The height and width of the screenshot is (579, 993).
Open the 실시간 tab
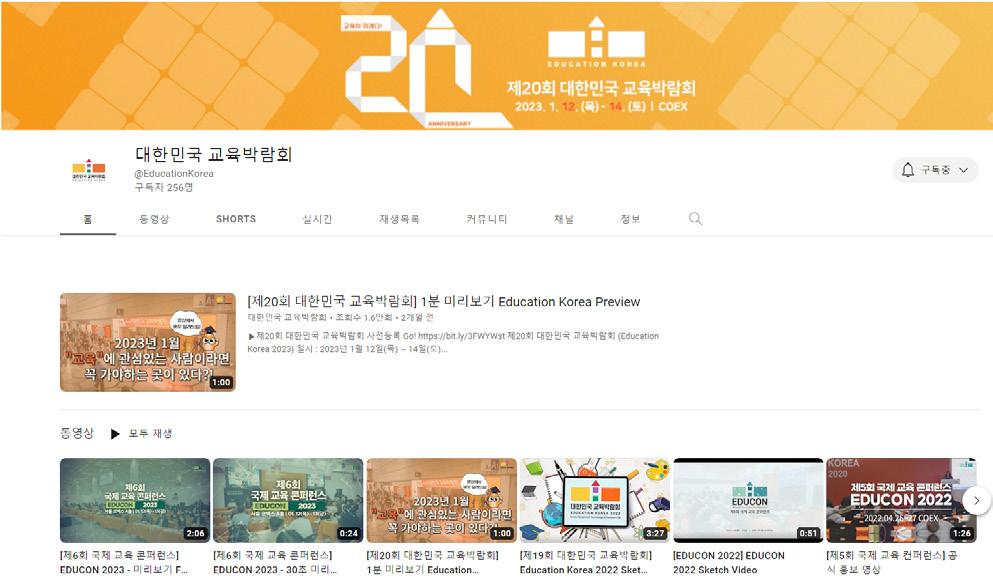coord(317,219)
